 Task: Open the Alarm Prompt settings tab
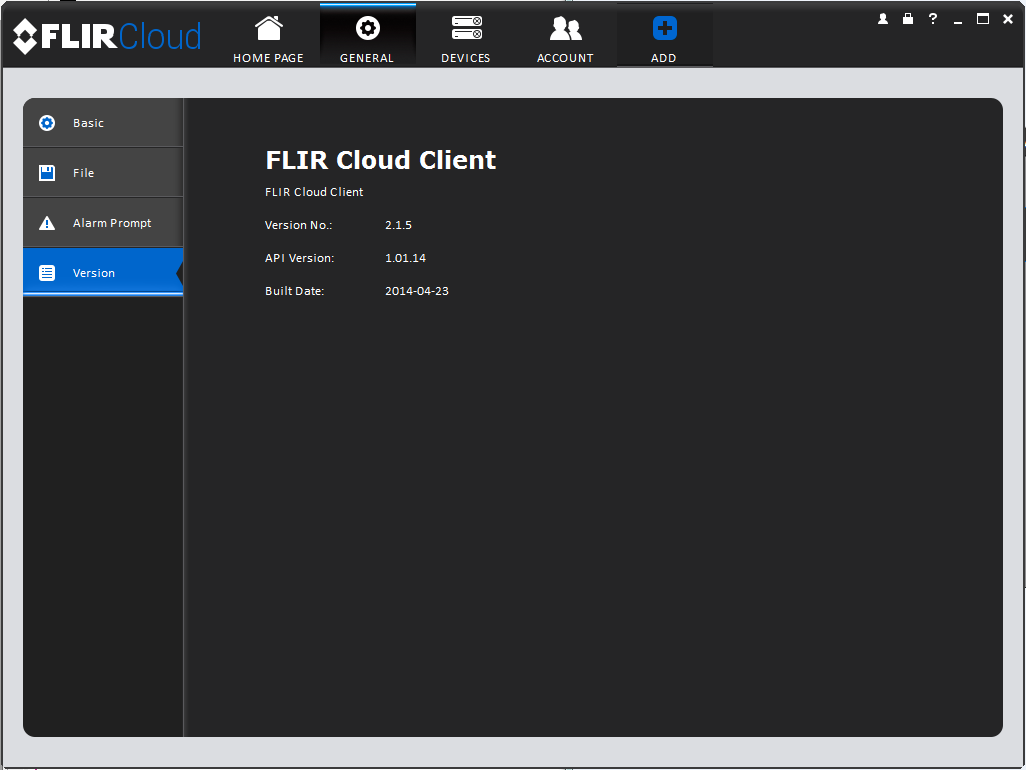[x=103, y=223]
